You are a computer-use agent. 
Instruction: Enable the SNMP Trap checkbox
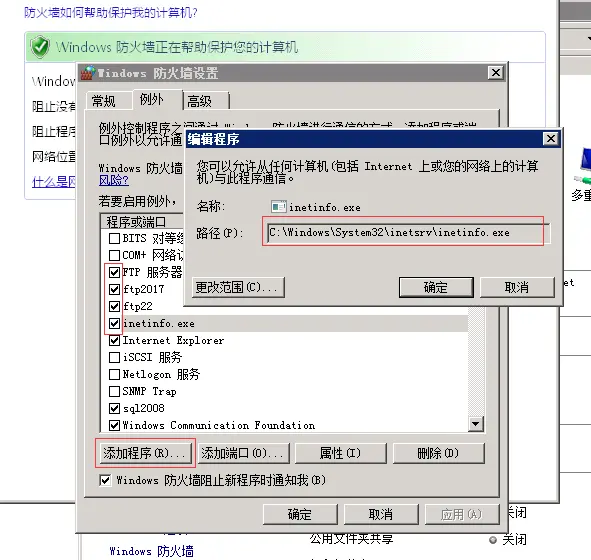(114, 392)
